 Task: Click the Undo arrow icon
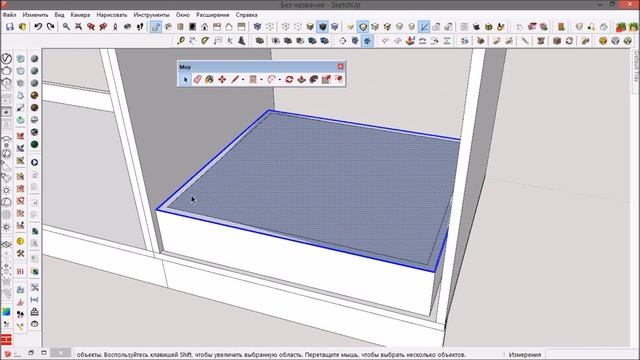point(38,27)
